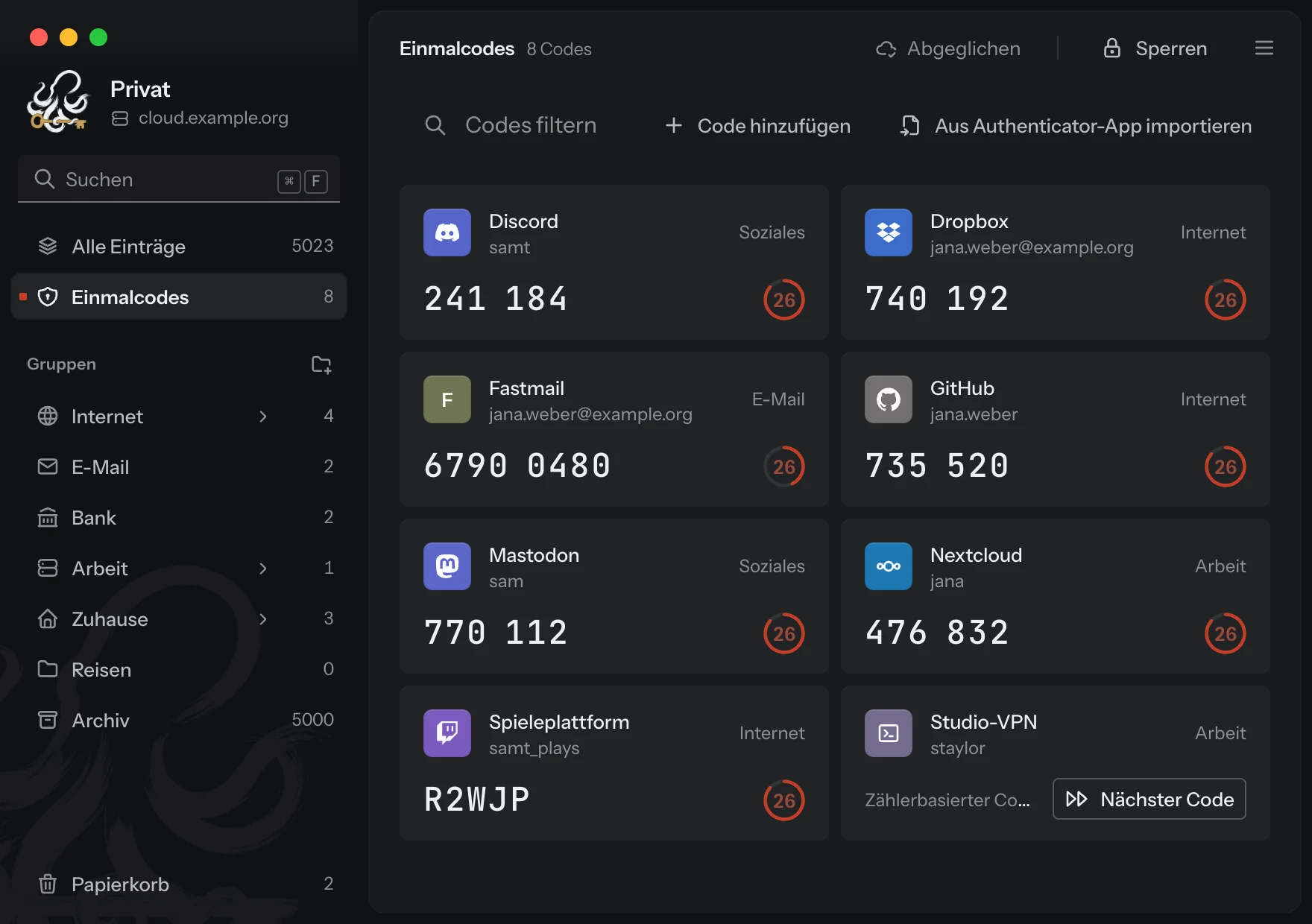Click the Nextcloud service icon

click(x=889, y=566)
